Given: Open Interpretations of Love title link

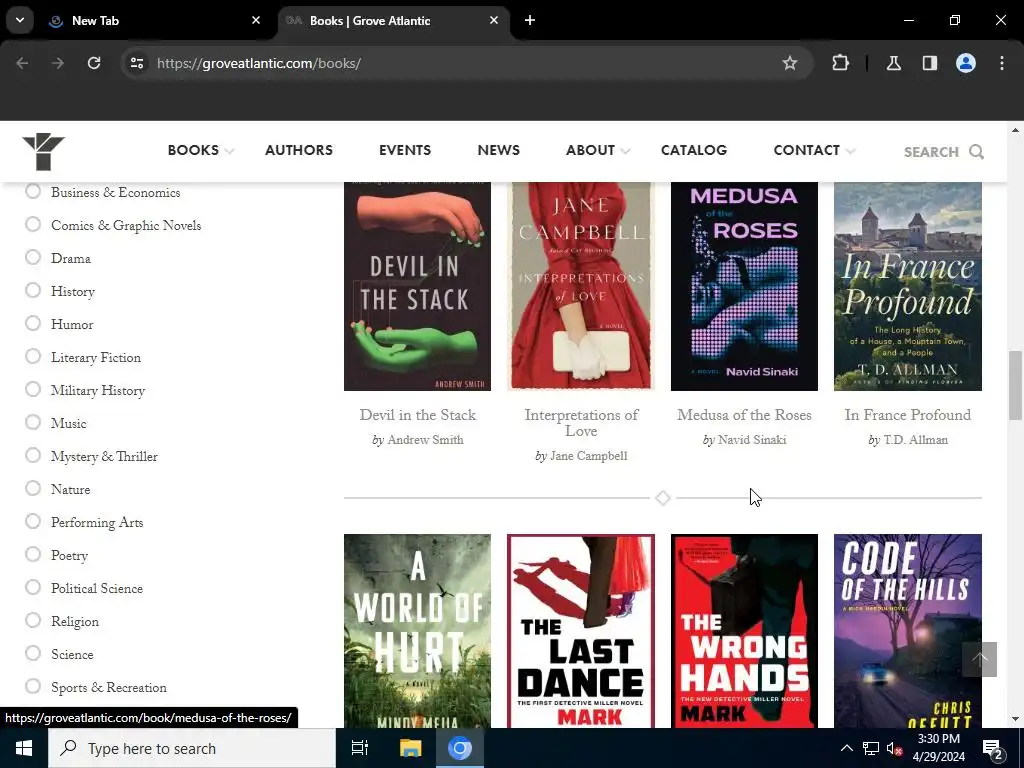Looking at the screenshot, I should tap(581, 423).
